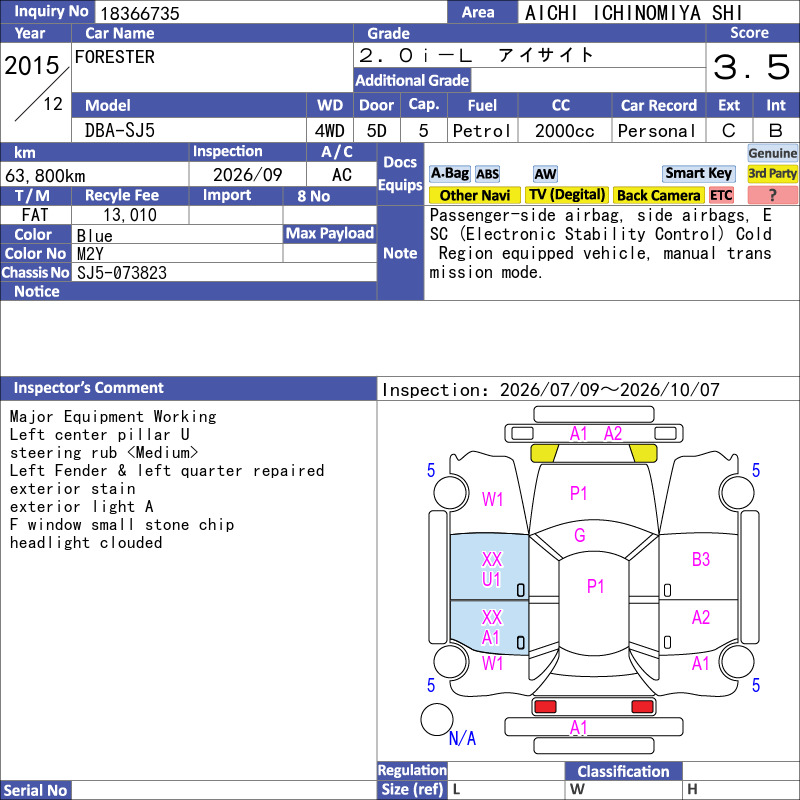Click the Other Navi badge
The height and width of the screenshot is (800, 800).
click(x=474, y=195)
